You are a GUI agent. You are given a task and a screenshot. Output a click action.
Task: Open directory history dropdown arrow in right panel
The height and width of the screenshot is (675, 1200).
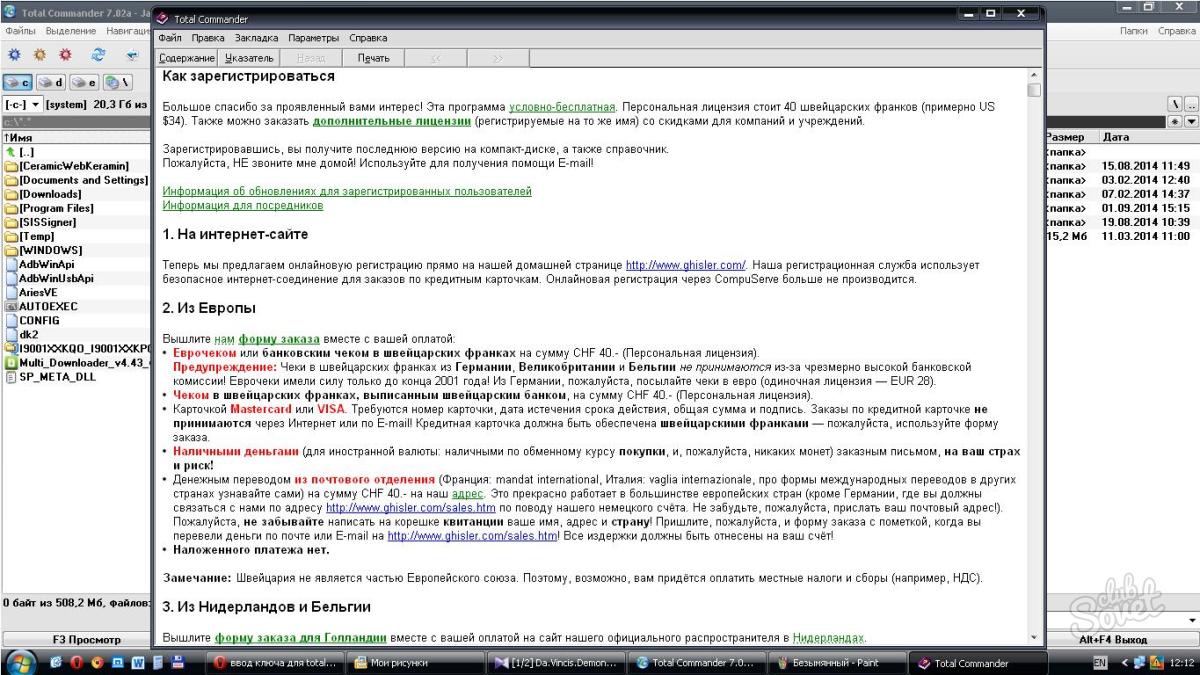tap(1191, 121)
